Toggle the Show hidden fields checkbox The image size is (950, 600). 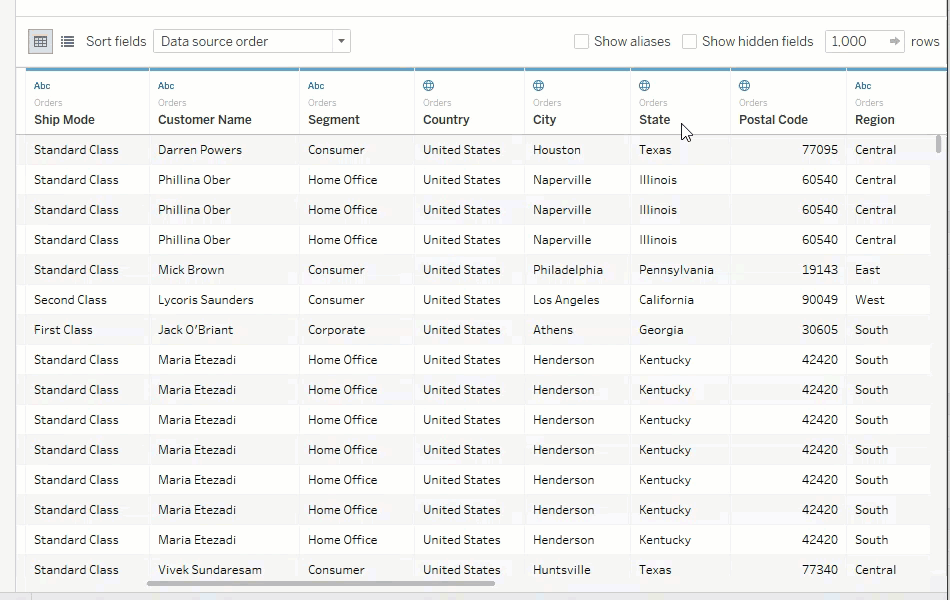pos(689,41)
